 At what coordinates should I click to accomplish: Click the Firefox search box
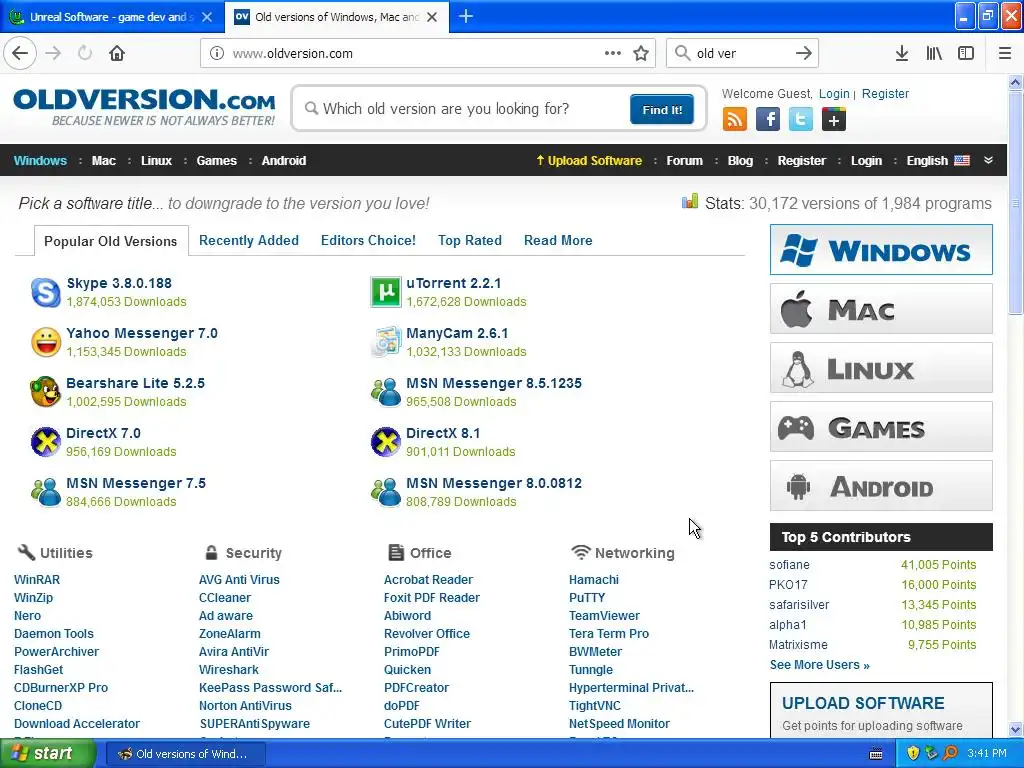[741, 54]
